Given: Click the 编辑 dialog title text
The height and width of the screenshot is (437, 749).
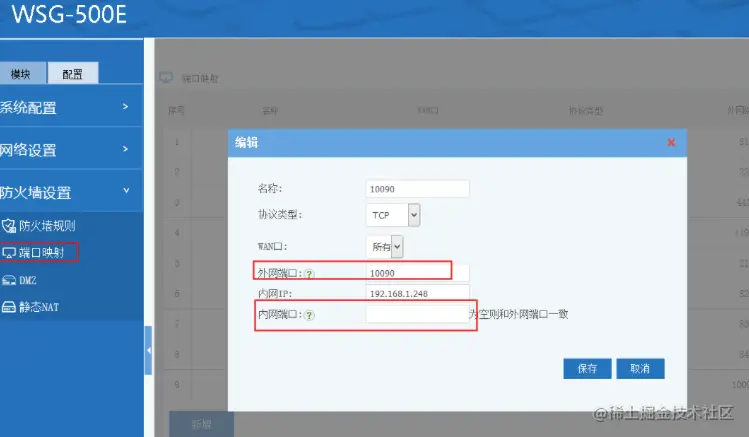Looking at the screenshot, I should pyautogui.click(x=246, y=142).
